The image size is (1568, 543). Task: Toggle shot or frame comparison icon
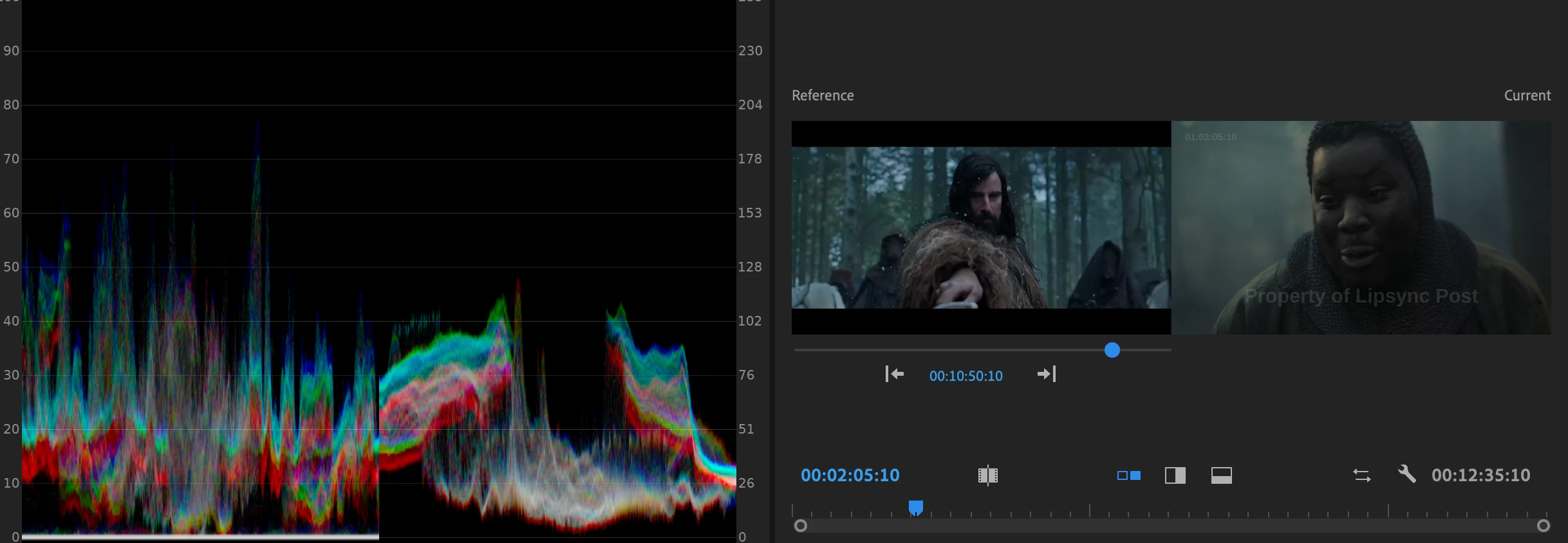click(x=987, y=475)
